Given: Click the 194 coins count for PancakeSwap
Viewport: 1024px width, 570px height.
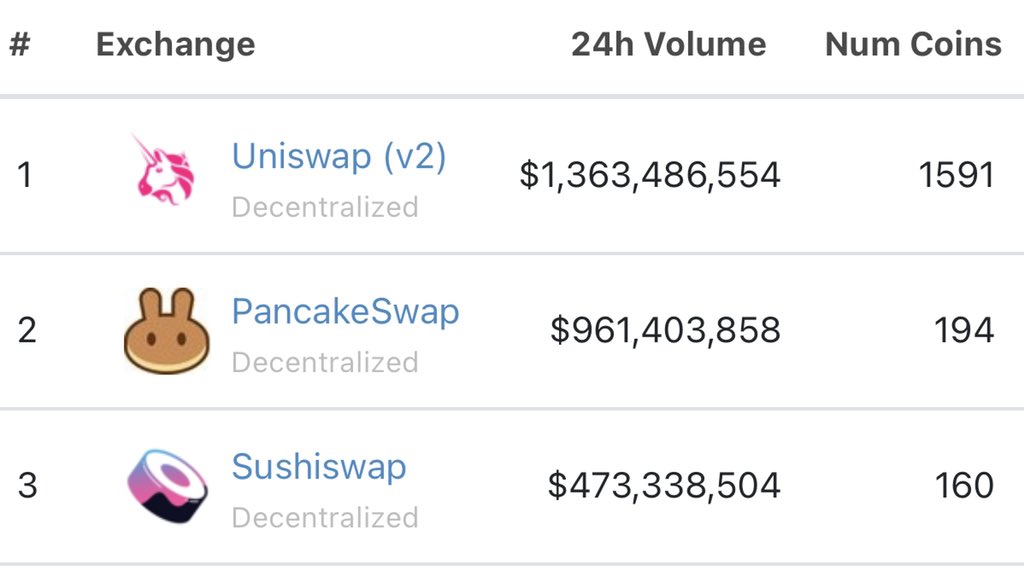Looking at the screenshot, I should (964, 330).
